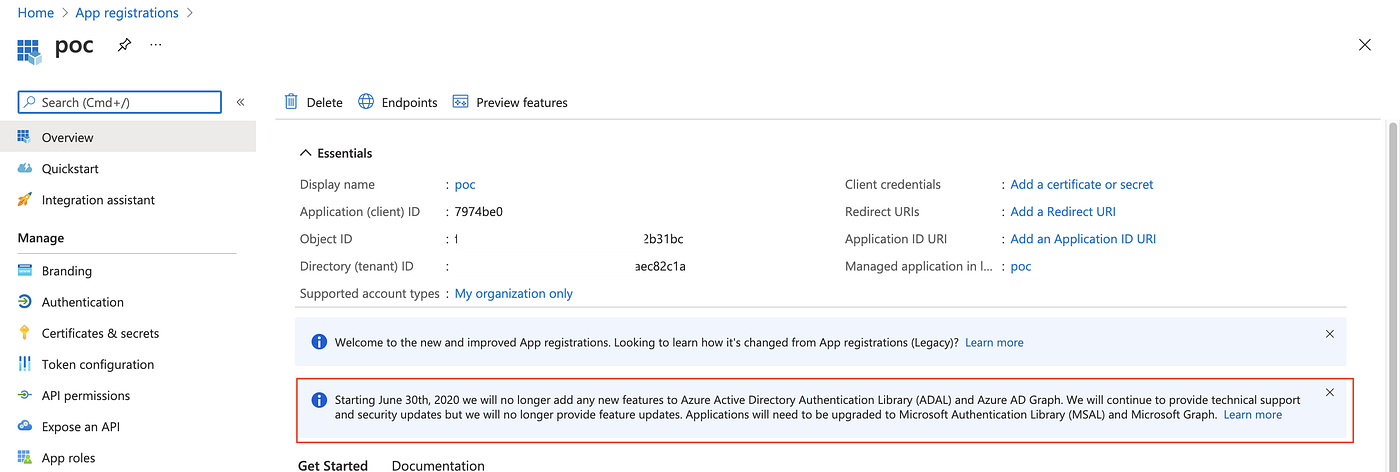The width and height of the screenshot is (1400, 472).
Task: Switch to the Get Started tab
Action: point(333,465)
